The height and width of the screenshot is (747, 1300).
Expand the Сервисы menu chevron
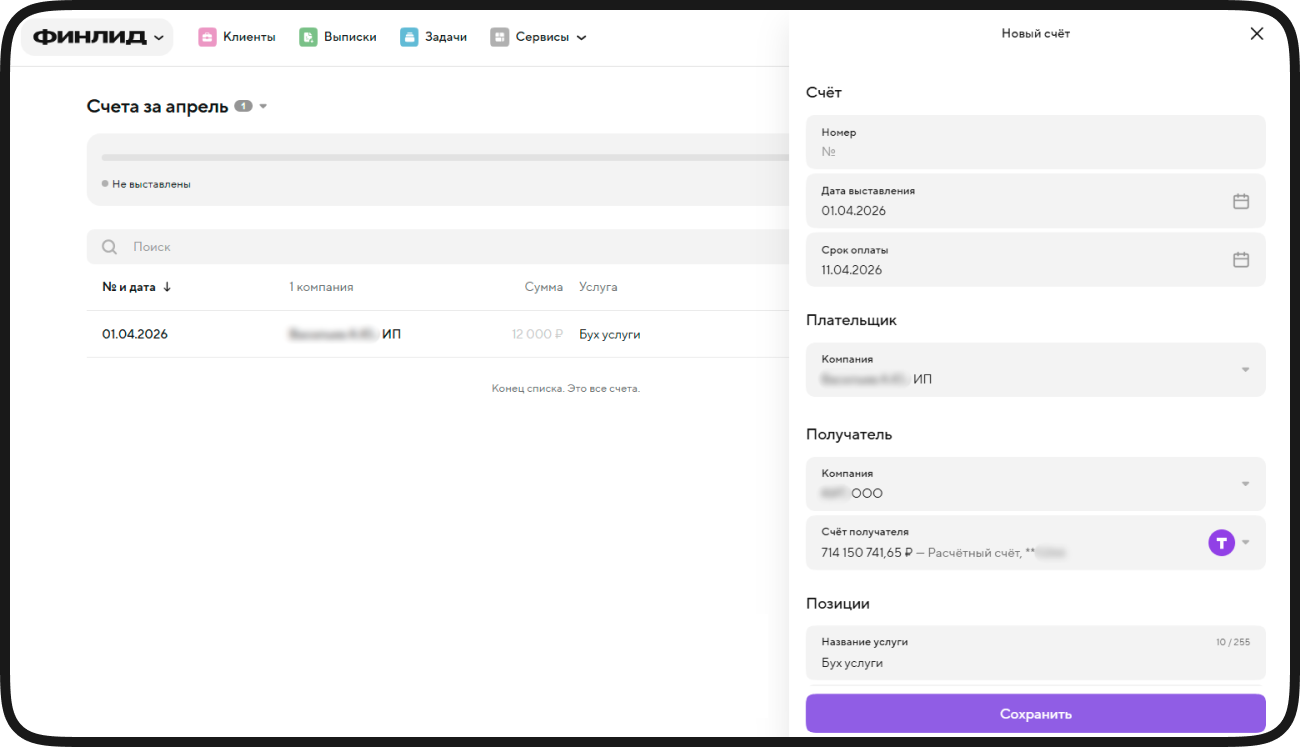(582, 38)
